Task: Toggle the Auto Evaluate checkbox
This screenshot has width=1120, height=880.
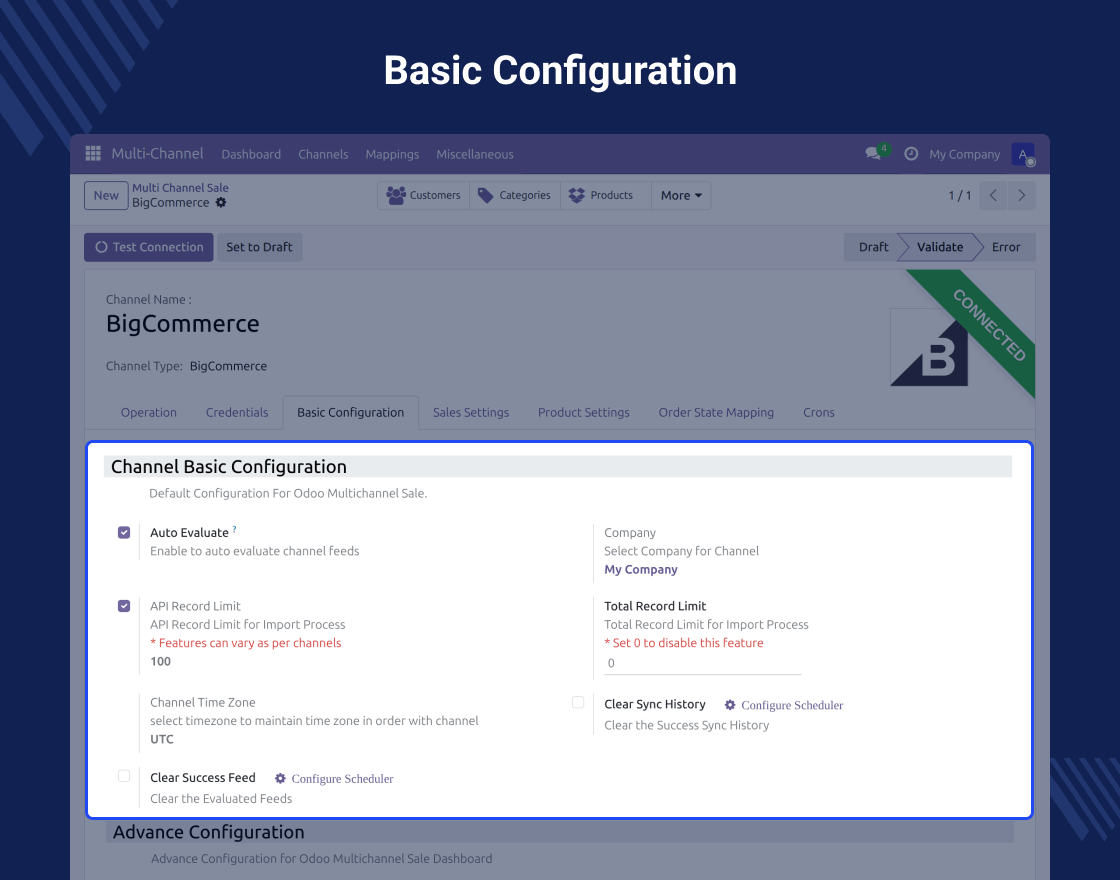Action: coord(124,533)
